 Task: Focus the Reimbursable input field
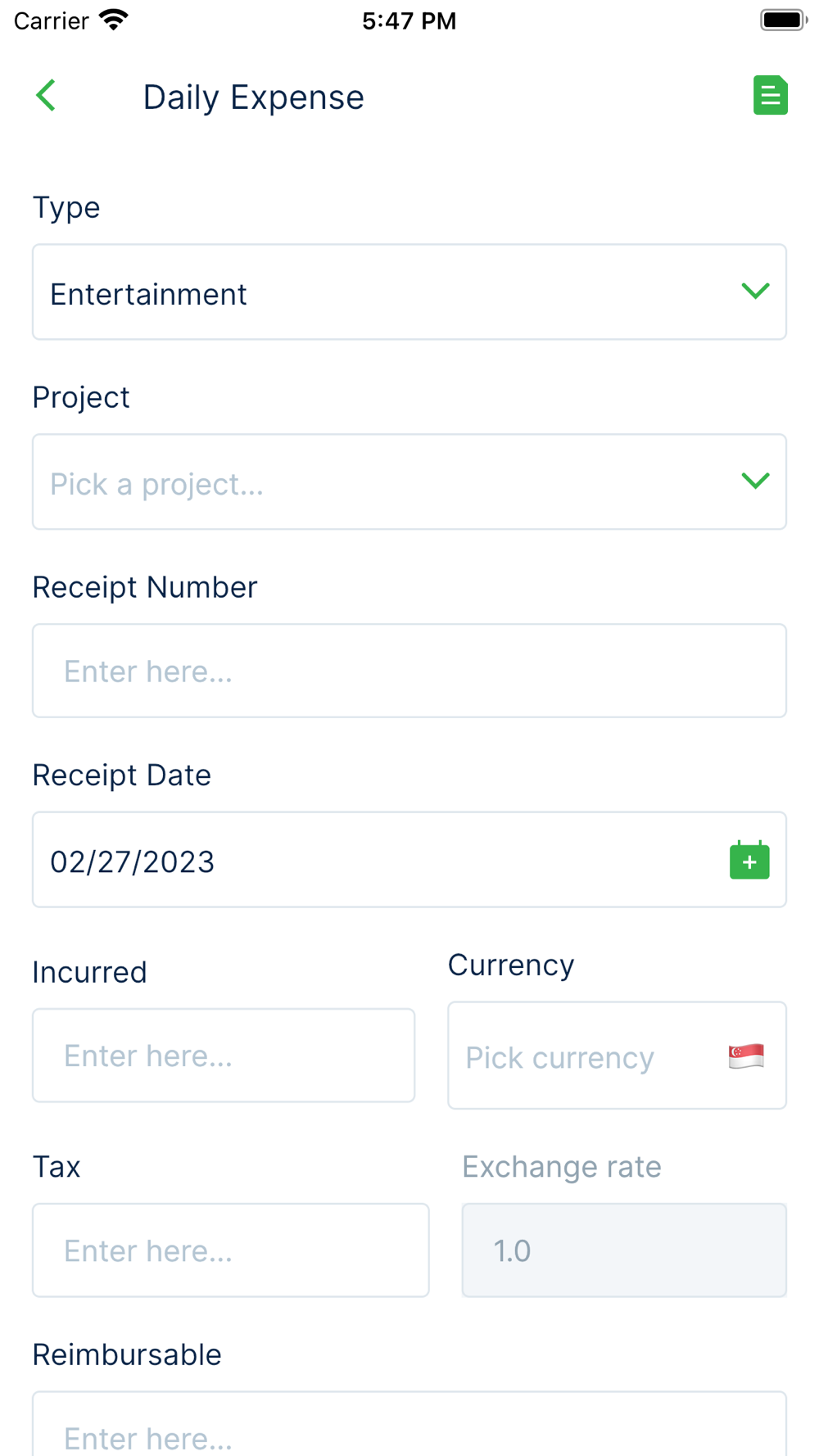click(x=409, y=1429)
